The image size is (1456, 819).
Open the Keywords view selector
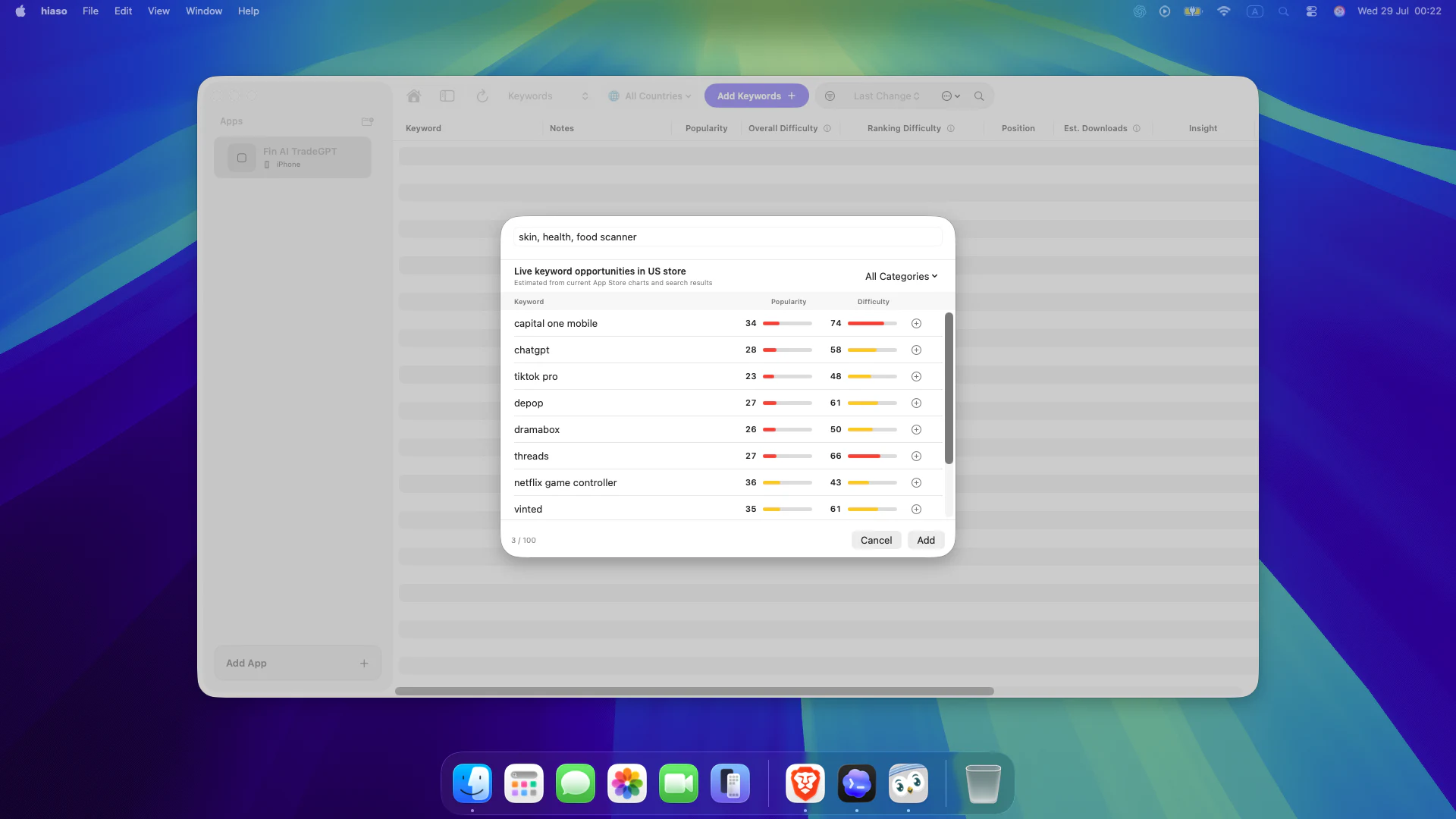(x=548, y=96)
